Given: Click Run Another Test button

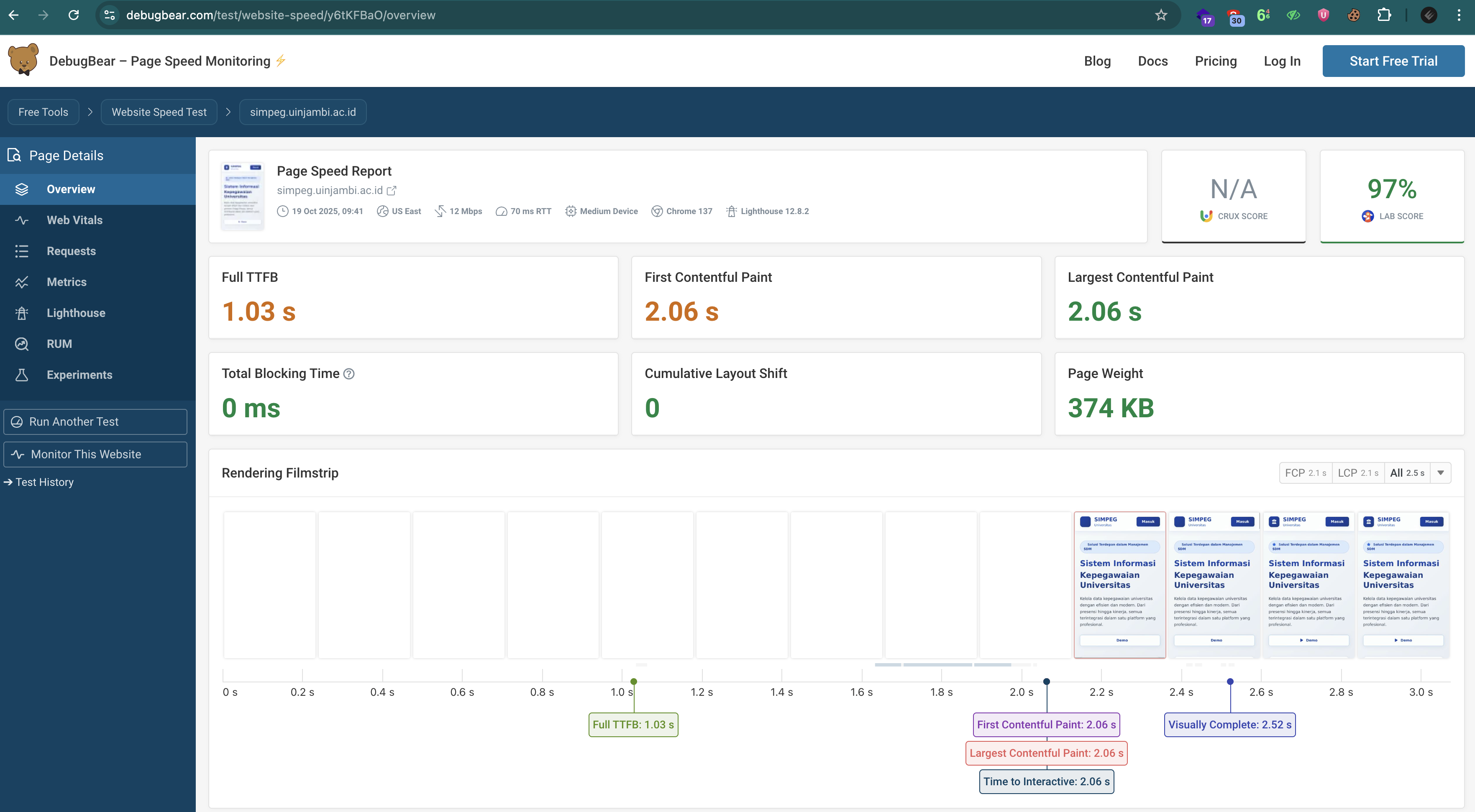Looking at the screenshot, I should 95,422.
